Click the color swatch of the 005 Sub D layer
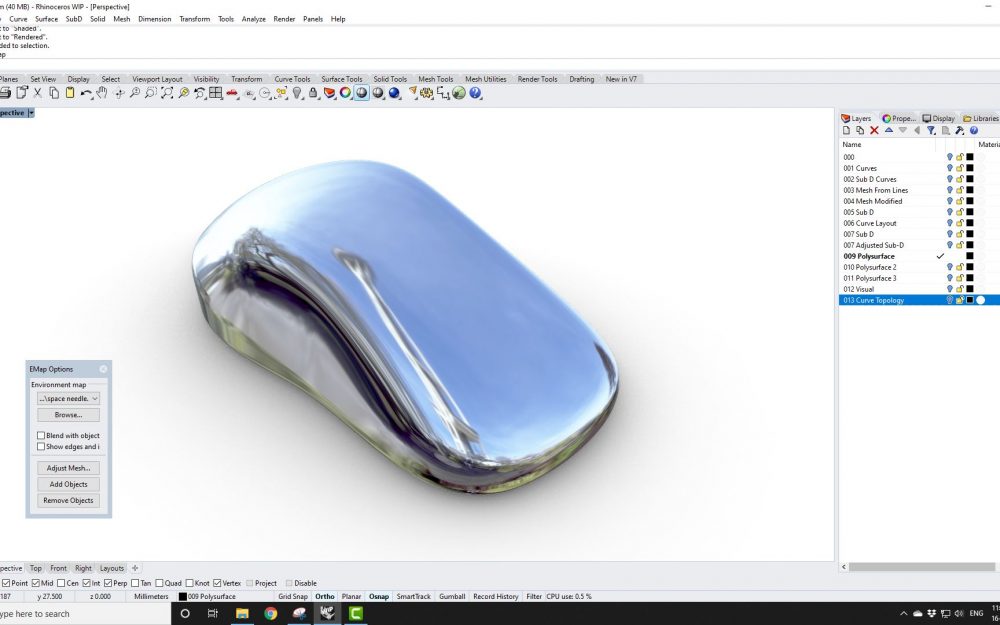 pyautogui.click(x=970, y=212)
